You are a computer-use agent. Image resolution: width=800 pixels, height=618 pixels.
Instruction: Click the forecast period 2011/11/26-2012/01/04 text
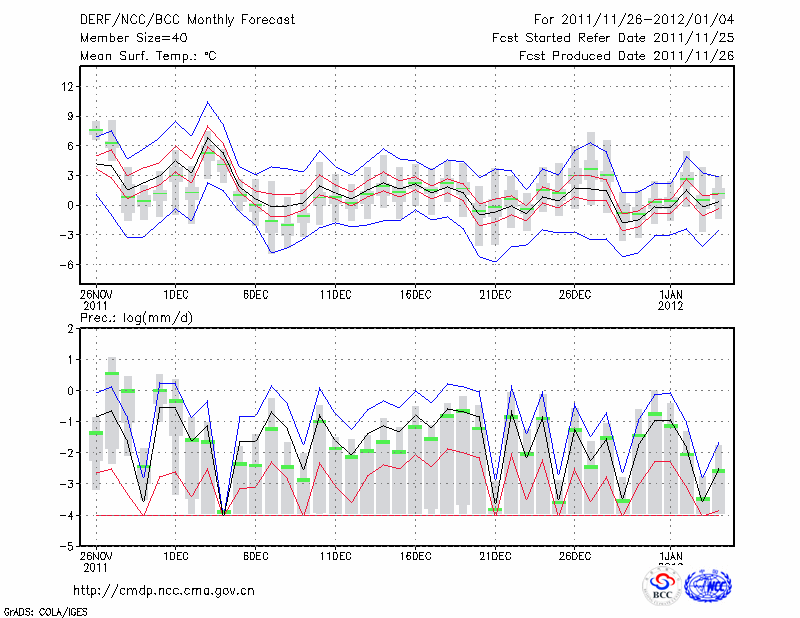pos(634,19)
